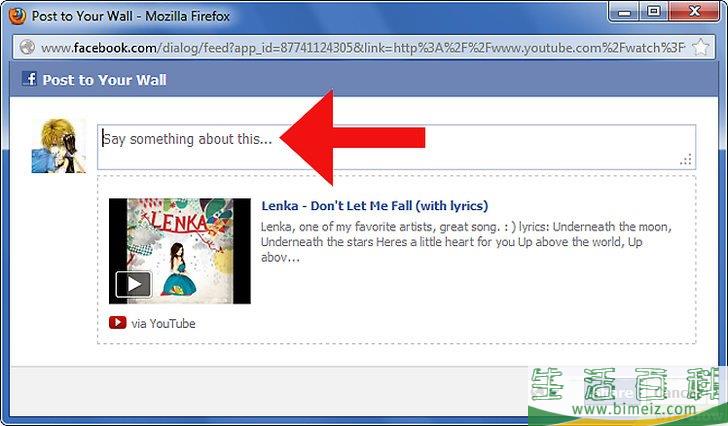Click the video description text beginning 'Lenka, one of my favorite'

[466, 242]
